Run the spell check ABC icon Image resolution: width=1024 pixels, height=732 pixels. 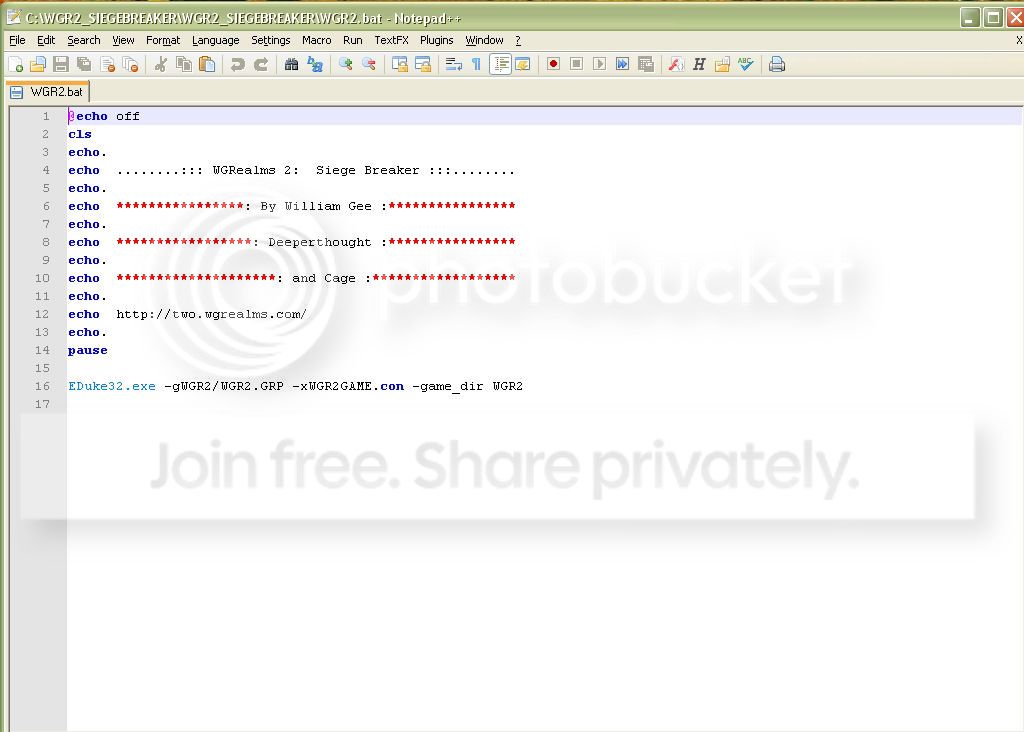coord(746,64)
